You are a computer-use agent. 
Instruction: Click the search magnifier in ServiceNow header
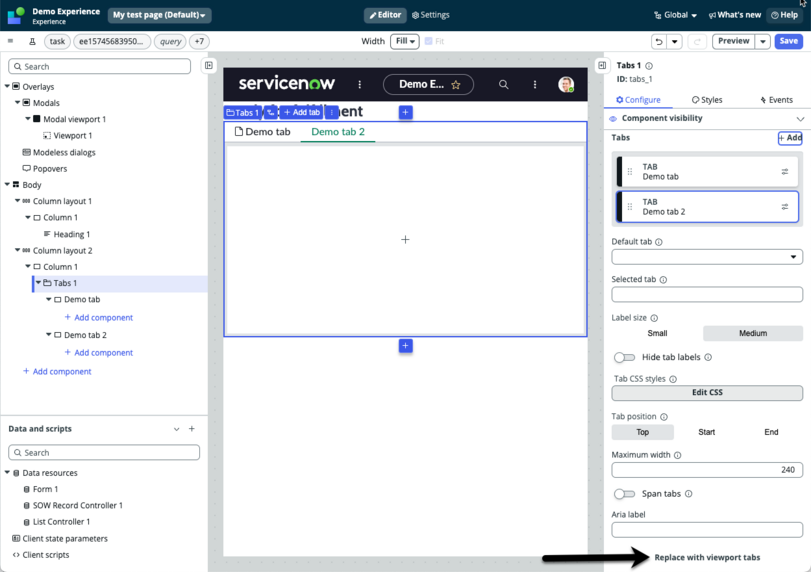pyautogui.click(x=503, y=84)
